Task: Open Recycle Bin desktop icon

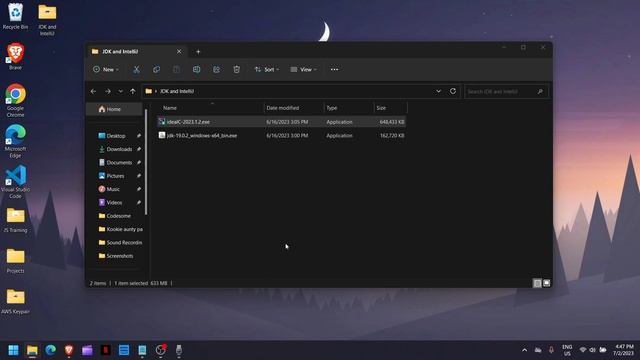Action: click(x=16, y=16)
